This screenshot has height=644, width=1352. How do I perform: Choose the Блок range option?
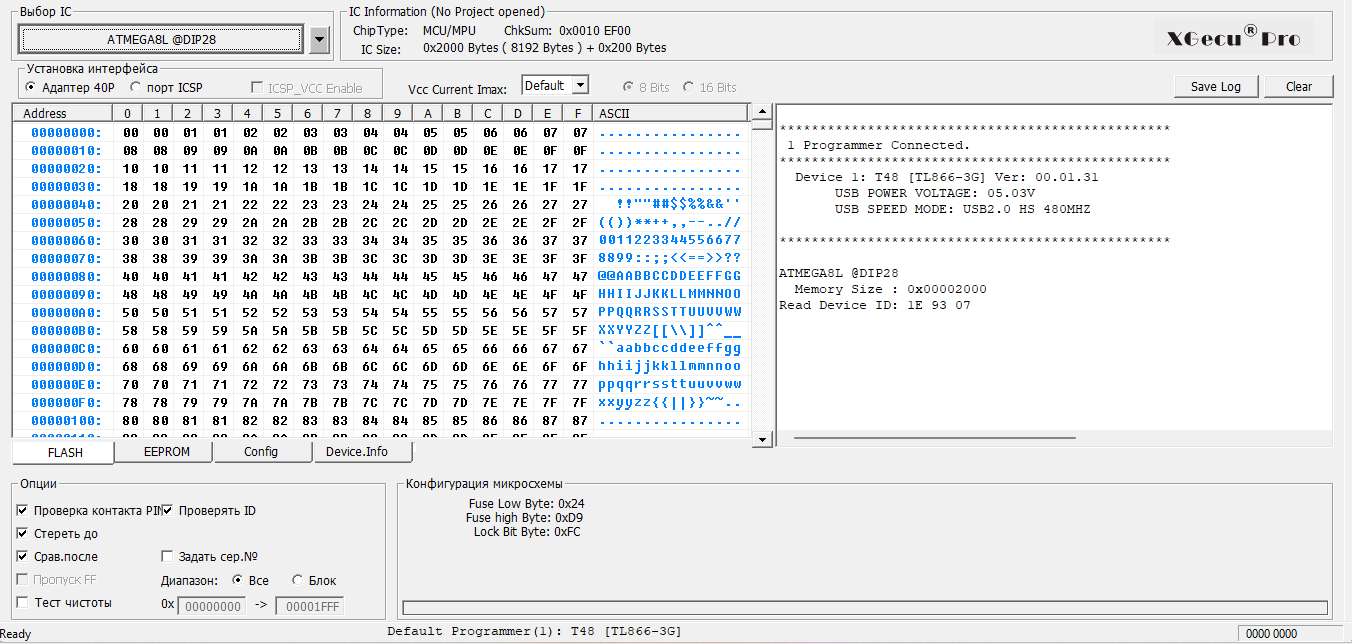click(314, 580)
